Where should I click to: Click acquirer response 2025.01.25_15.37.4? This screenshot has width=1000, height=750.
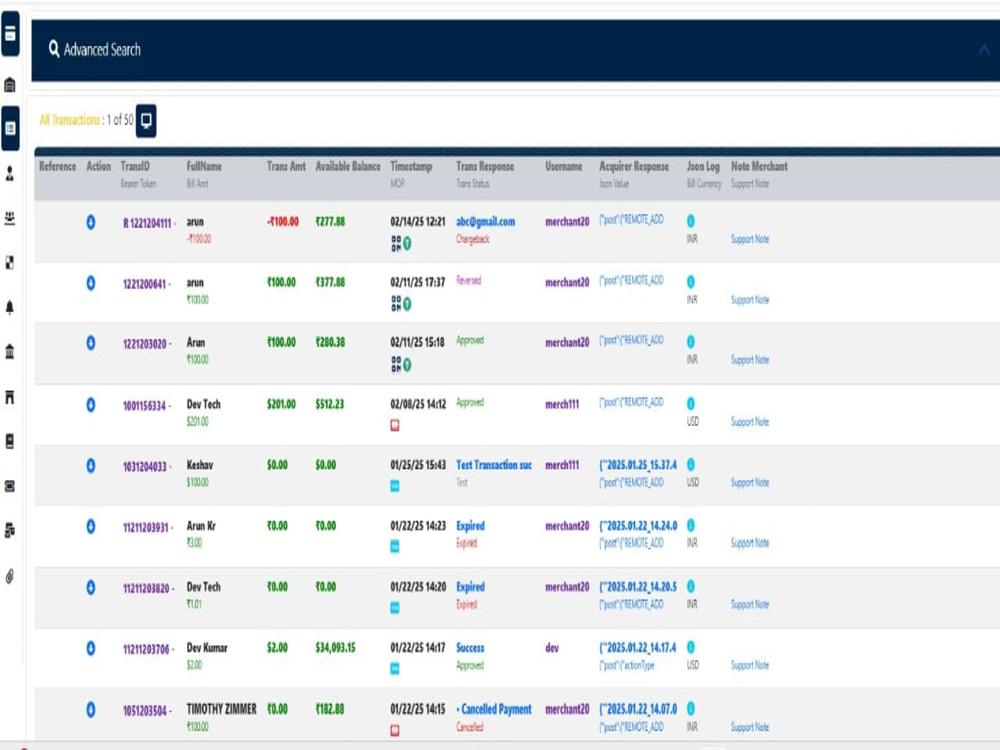(x=638, y=465)
